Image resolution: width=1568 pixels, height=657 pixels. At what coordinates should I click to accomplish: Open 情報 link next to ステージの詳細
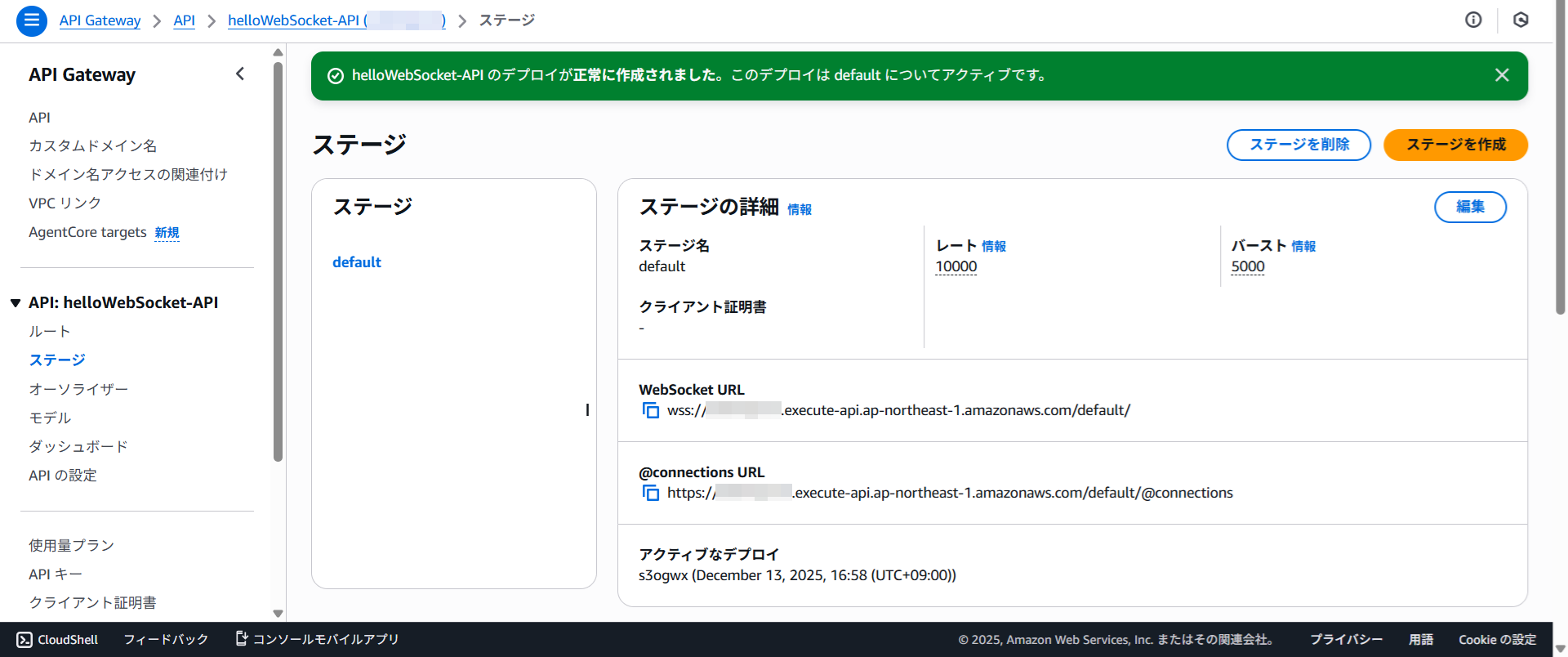(799, 210)
